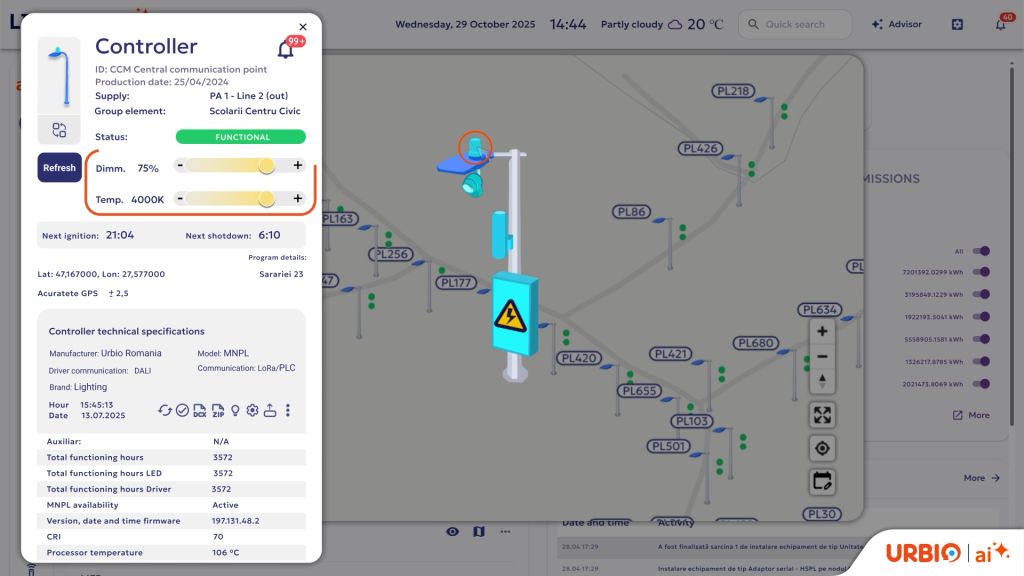This screenshot has width=1024, height=576.
Task: Select the PL426 pole label on map
Action: pos(701,149)
